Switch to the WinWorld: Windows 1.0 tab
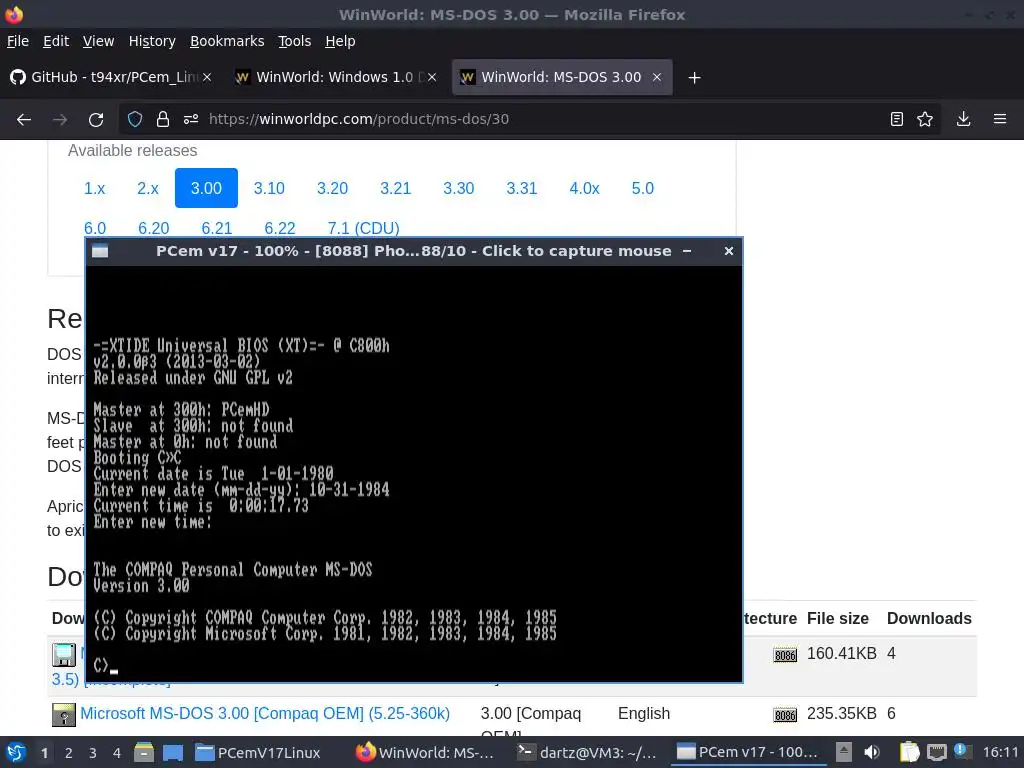 point(334,77)
